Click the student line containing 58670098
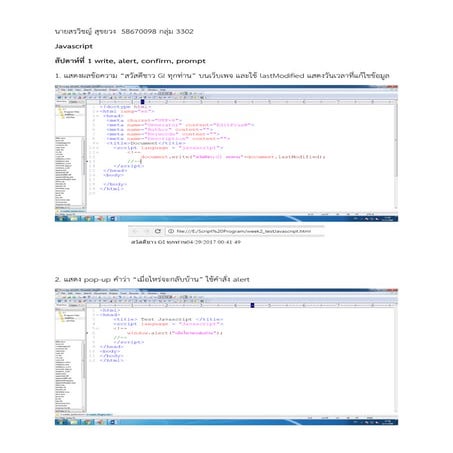This screenshot has width=453, height=453. (124, 31)
